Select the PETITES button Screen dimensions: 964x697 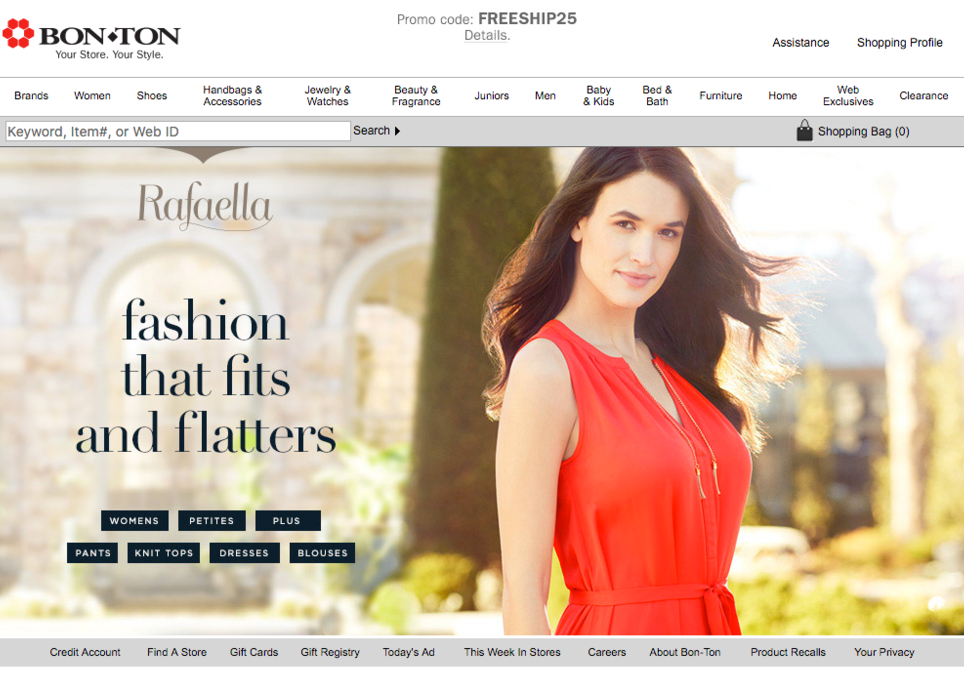211,521
